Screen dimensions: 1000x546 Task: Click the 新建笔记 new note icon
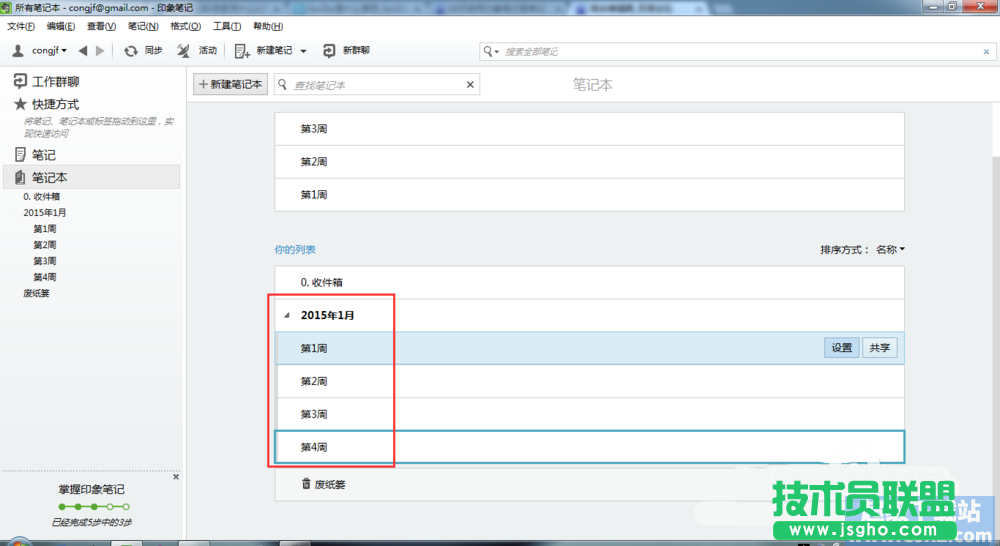[243, 51]
